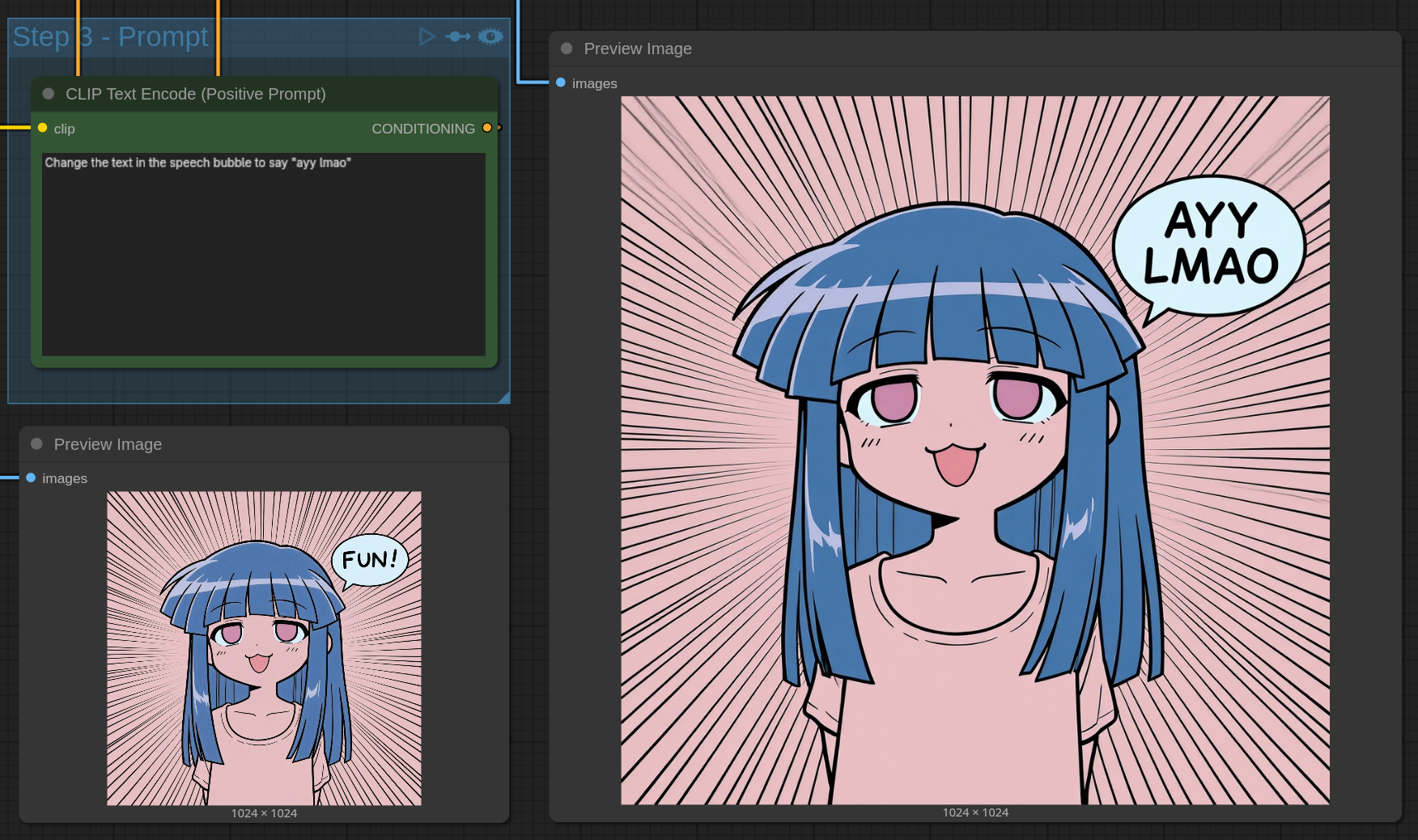Viewport: 1418px width, 840px height.
Task: Collapse the large Preview Image node via dot
Action: (567, 49)
